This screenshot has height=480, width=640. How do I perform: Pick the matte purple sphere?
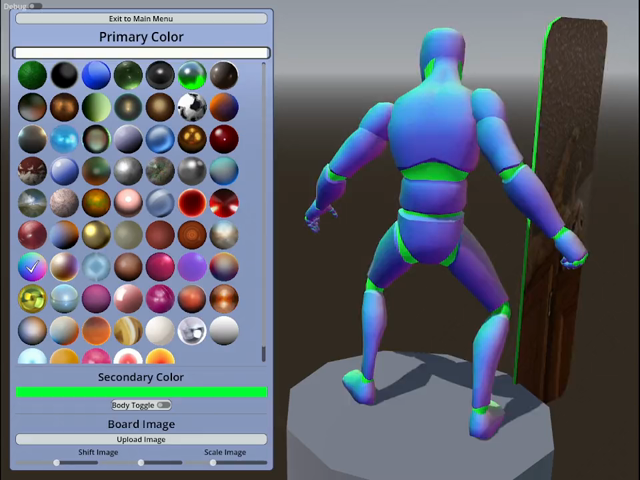click(x=192, y=267)
